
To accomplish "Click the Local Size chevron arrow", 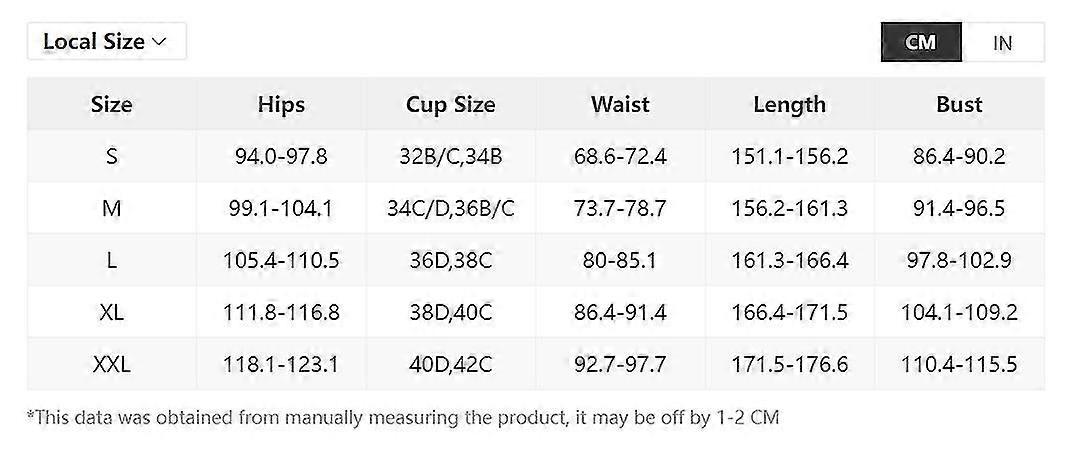I will 158,42.
